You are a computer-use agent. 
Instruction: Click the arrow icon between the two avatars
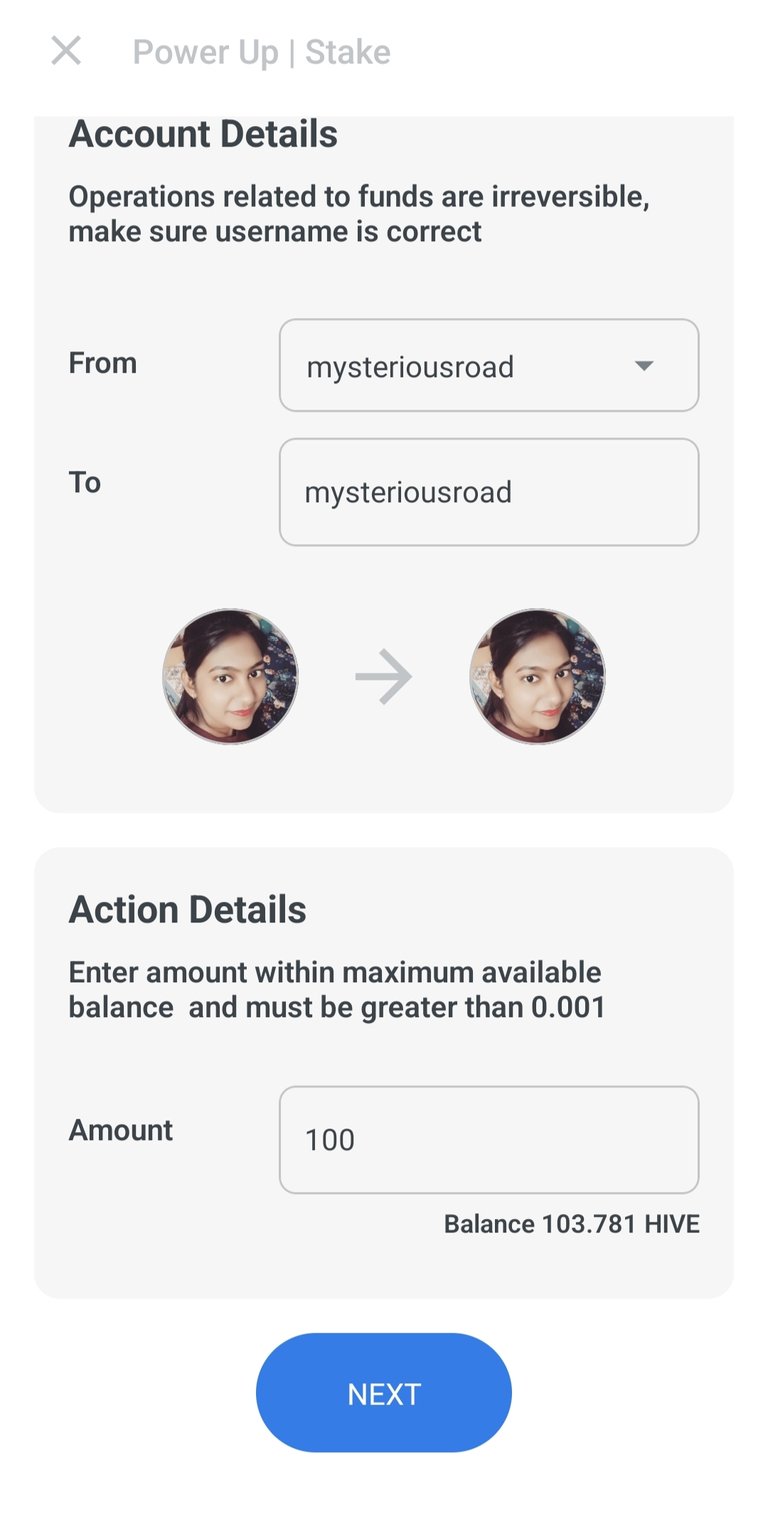coord(384,677)
